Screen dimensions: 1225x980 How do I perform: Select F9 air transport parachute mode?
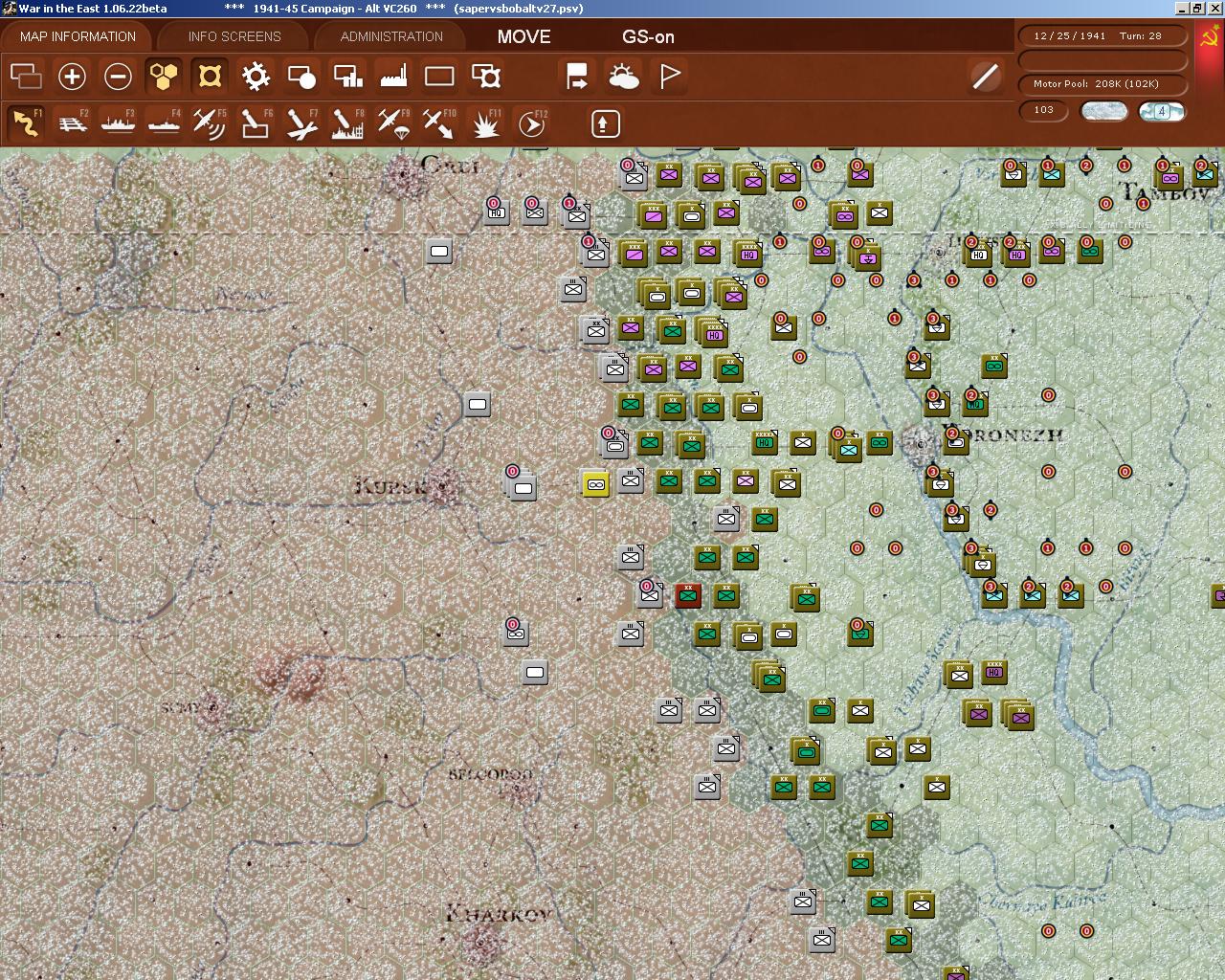(393, 123)
